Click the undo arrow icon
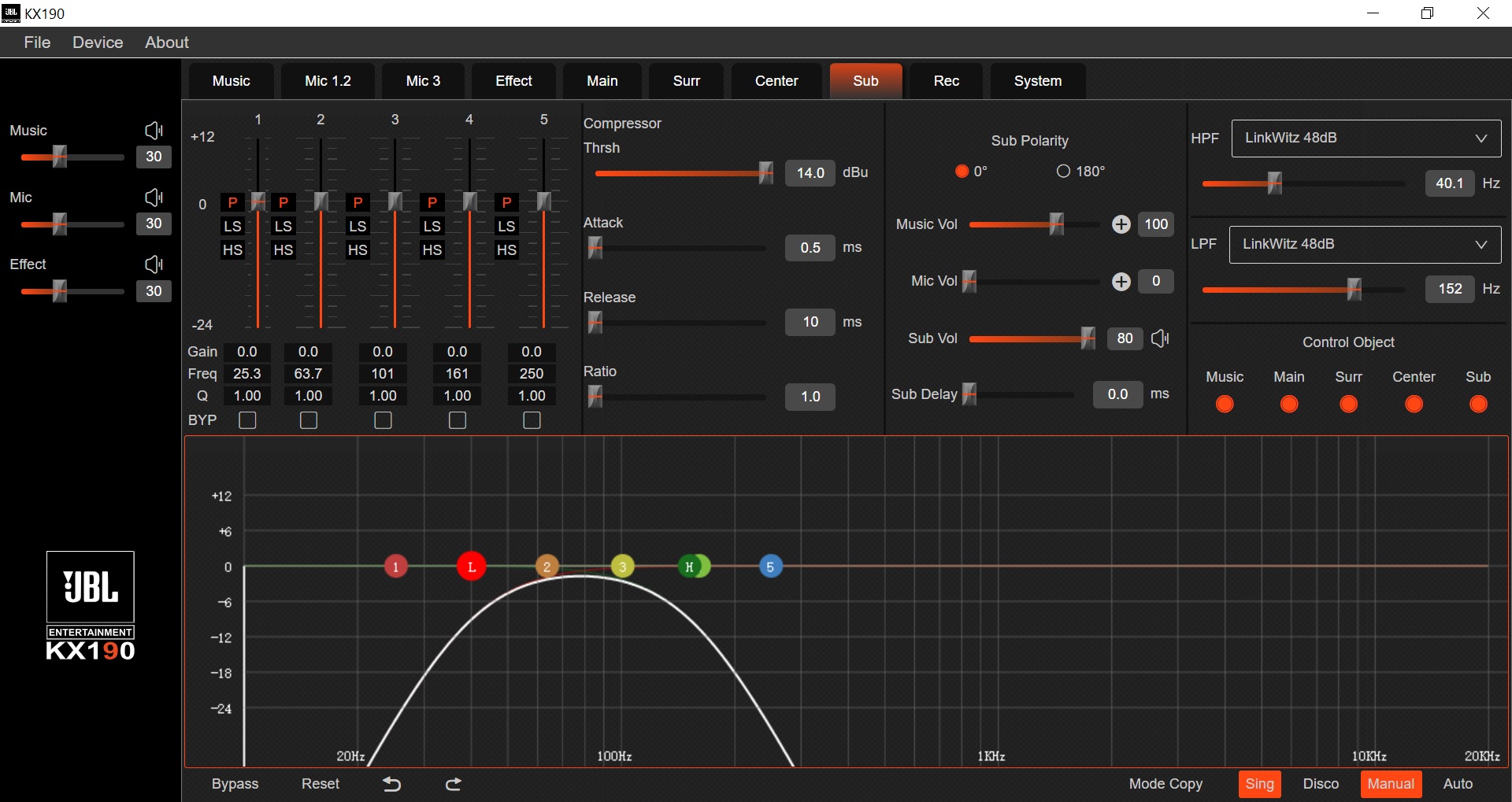Screen dimensions: 1512x802 [391, 784]
